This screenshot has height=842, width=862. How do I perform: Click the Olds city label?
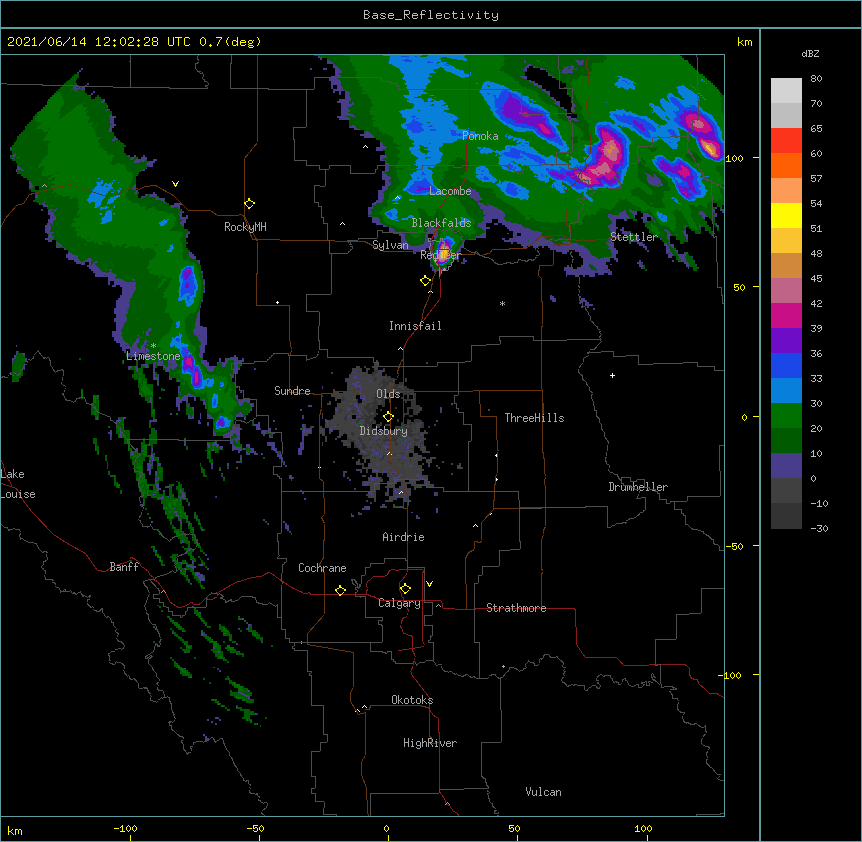pos(388,394)
